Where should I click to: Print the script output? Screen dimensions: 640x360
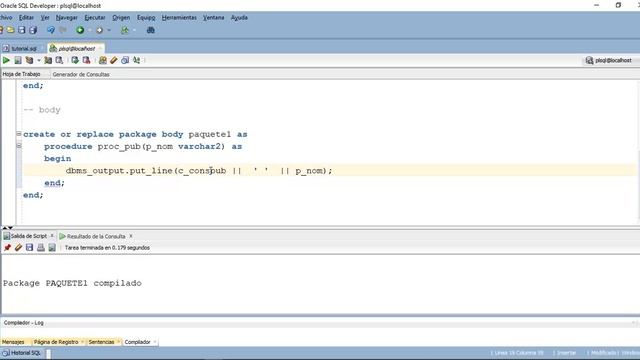tap(41, 248)
